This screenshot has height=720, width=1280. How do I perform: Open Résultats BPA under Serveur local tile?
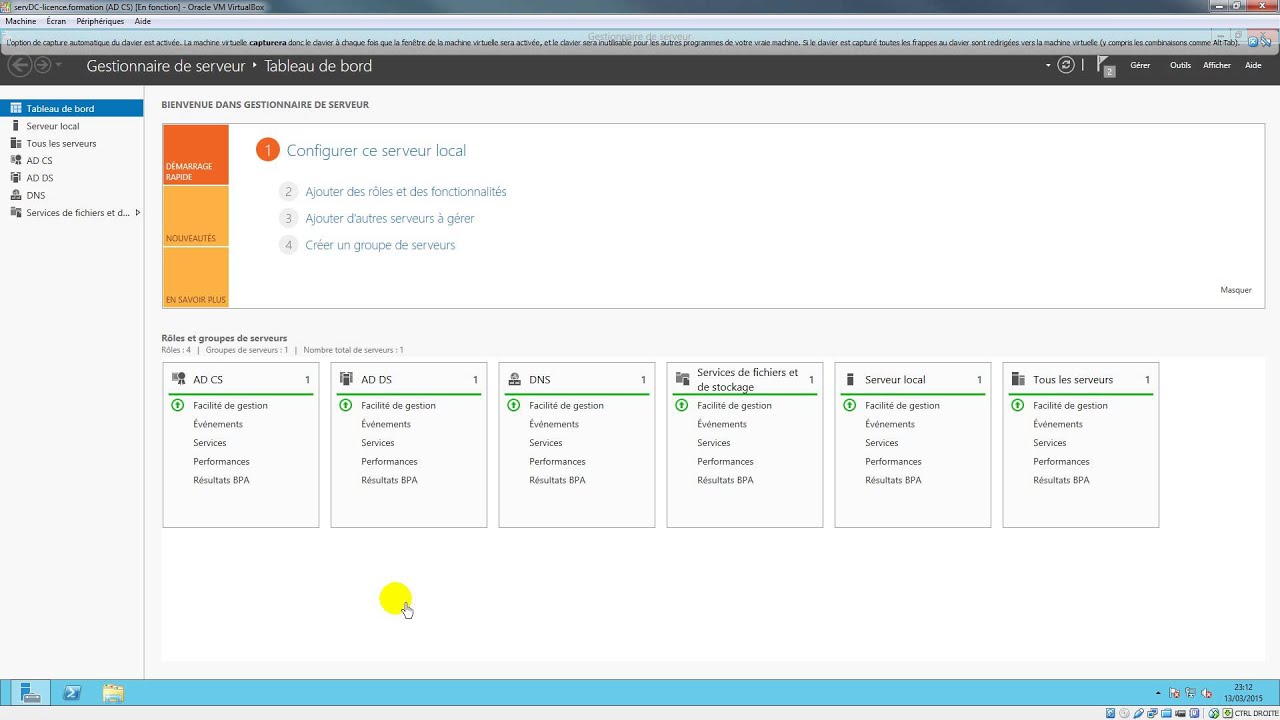tap(893, 480)
